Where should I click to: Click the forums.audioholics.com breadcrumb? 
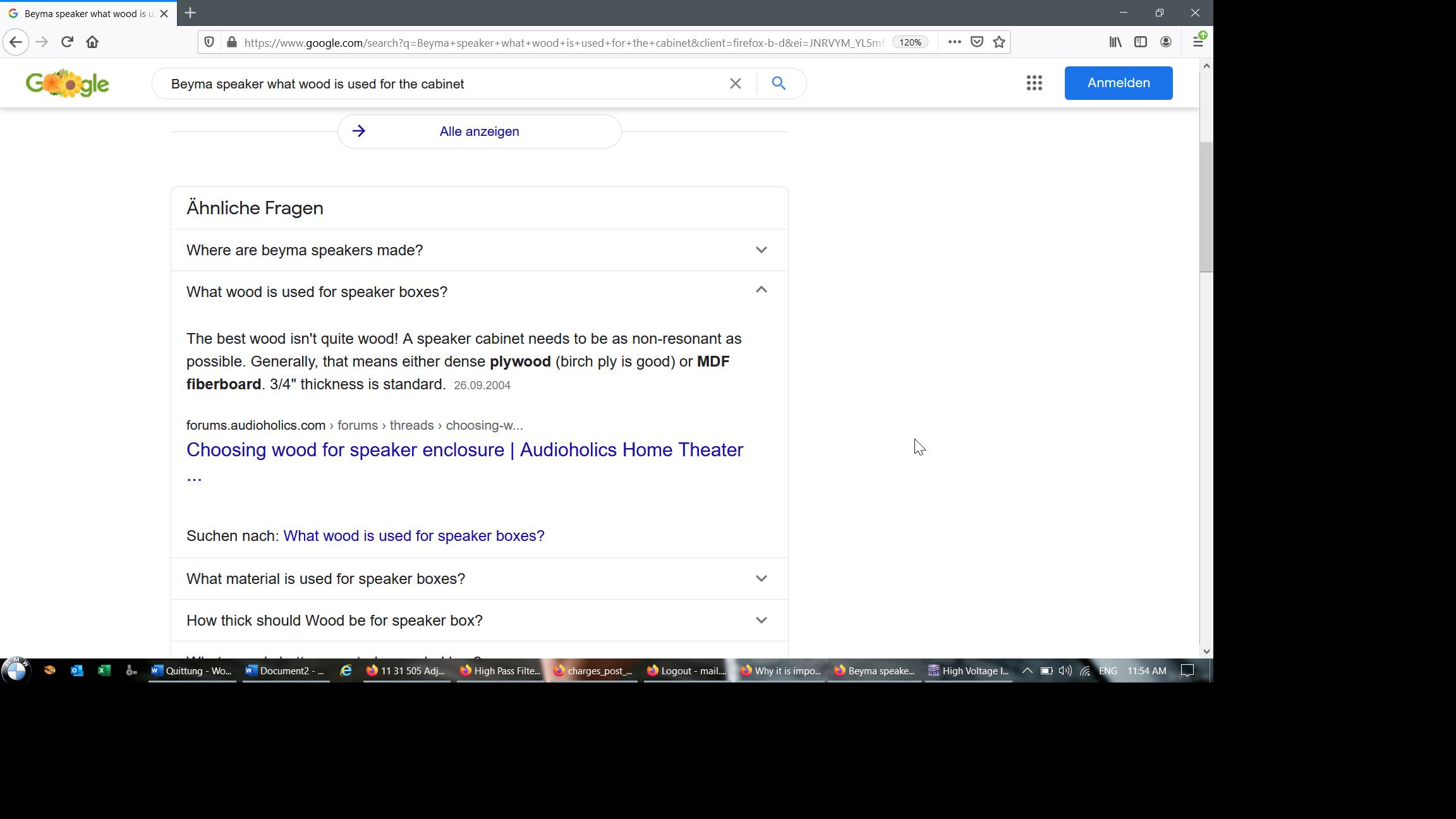[x=256, y=425]
